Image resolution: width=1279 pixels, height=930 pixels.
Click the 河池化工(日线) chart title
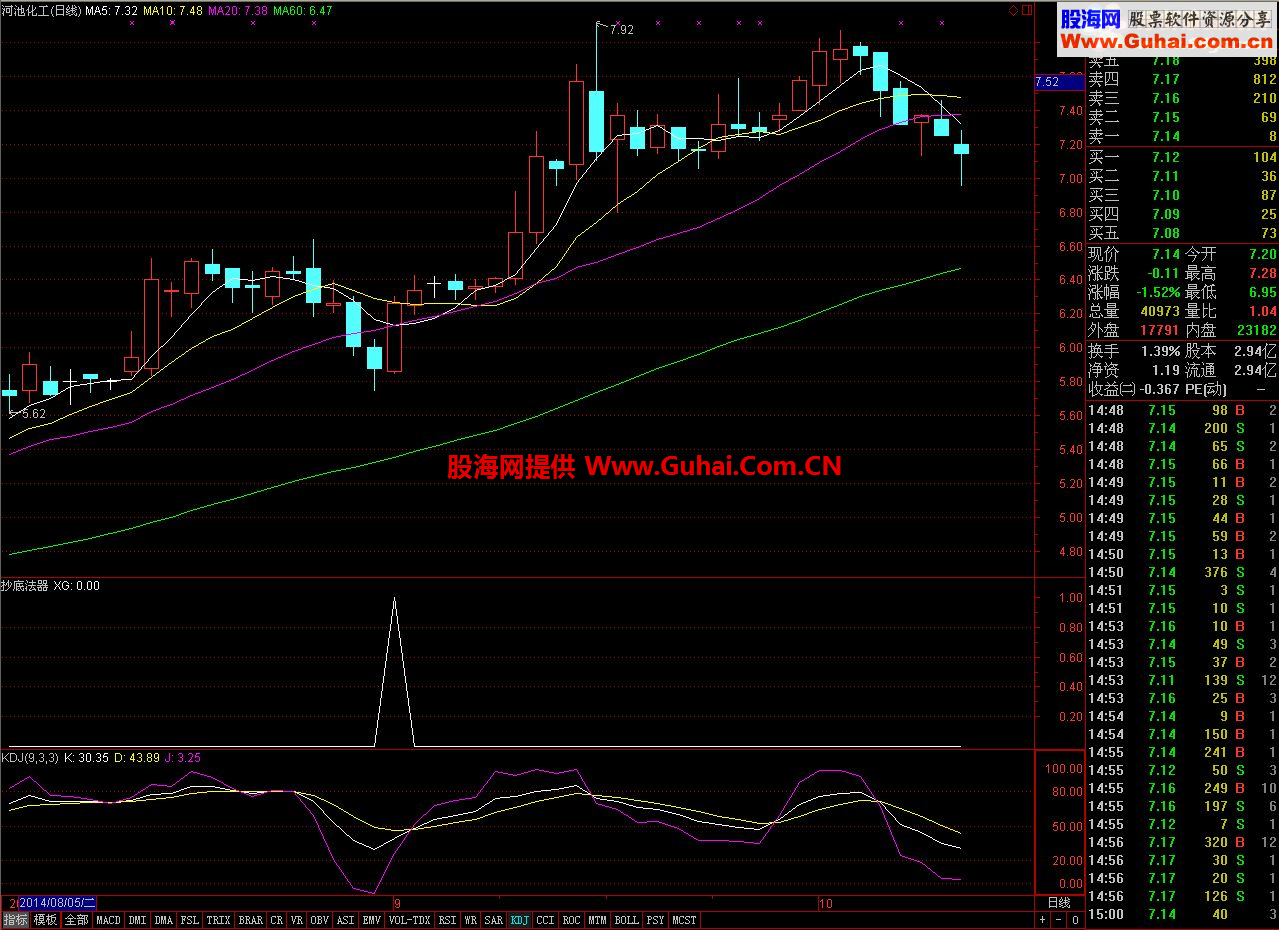tap(41, 10)
